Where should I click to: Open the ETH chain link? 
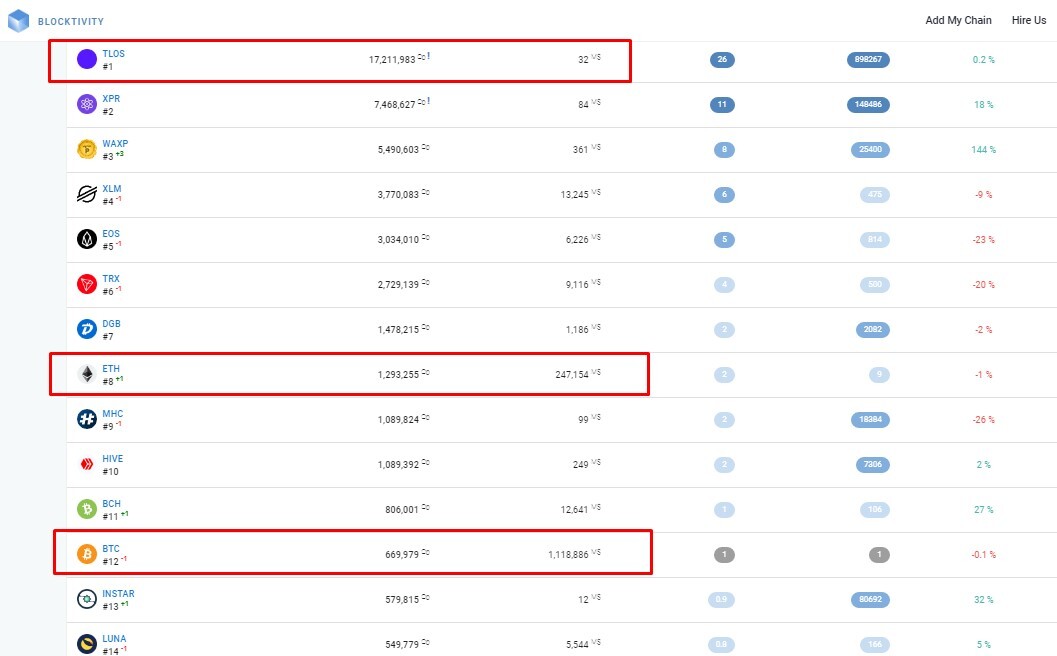click(111, 369)
